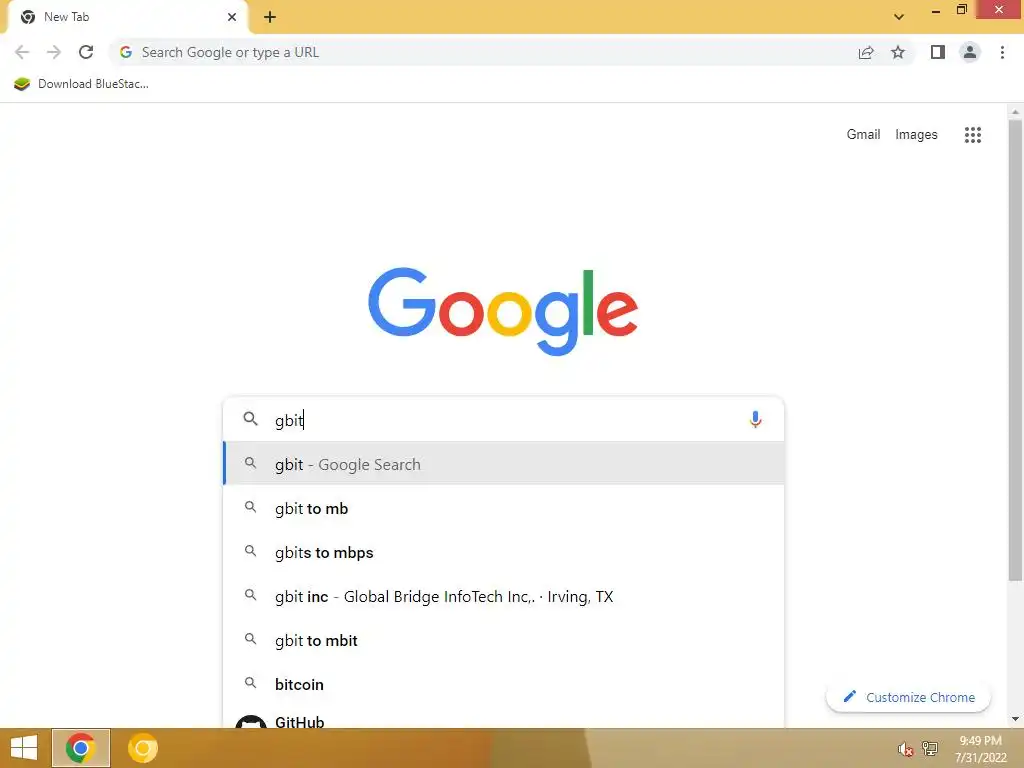Close the New Tab tab

[x=232, y=17]
